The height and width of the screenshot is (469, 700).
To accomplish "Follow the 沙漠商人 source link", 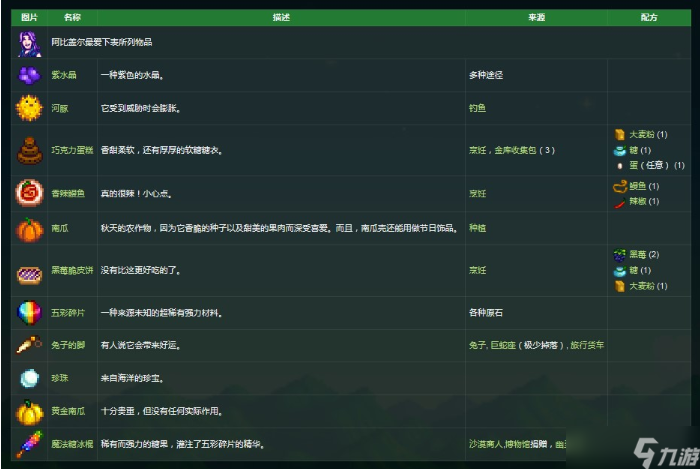I will [x=486, y=444].
